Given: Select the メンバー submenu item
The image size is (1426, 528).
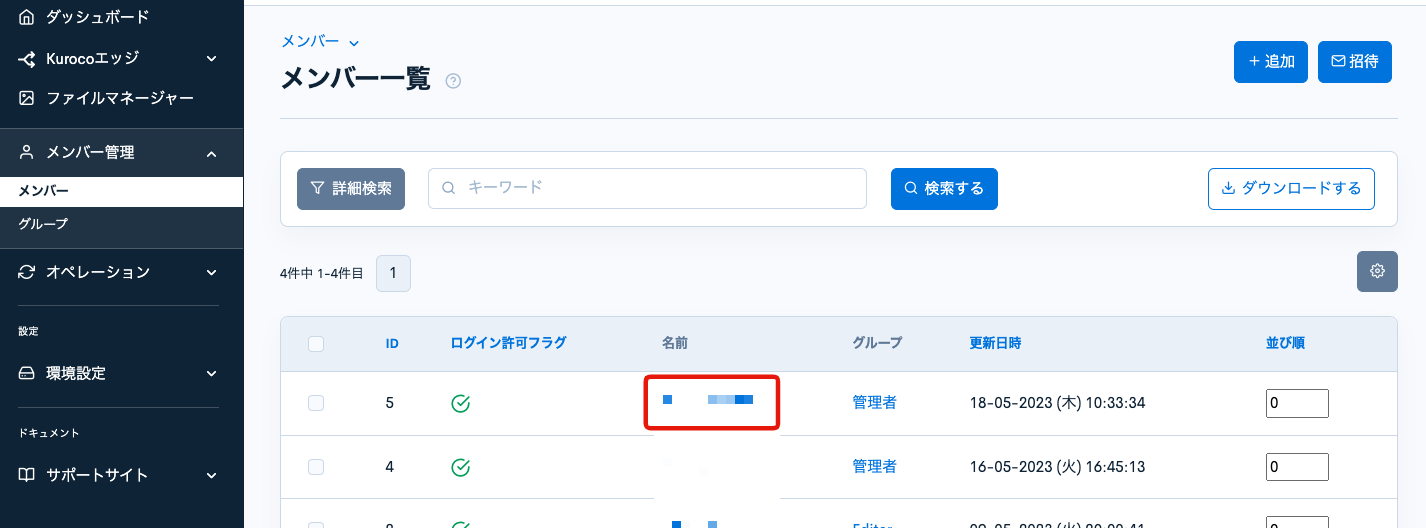Looking at the screenshot, I should tap(121, 191).
